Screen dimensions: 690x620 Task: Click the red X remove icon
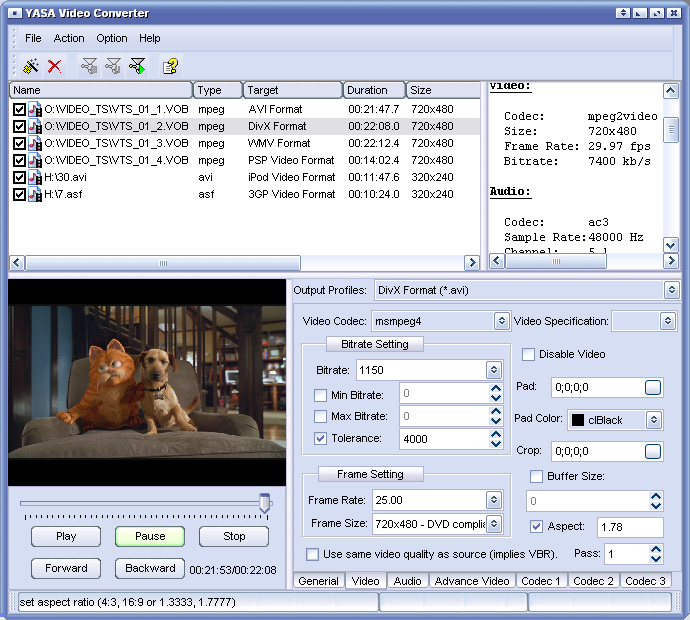55,66
